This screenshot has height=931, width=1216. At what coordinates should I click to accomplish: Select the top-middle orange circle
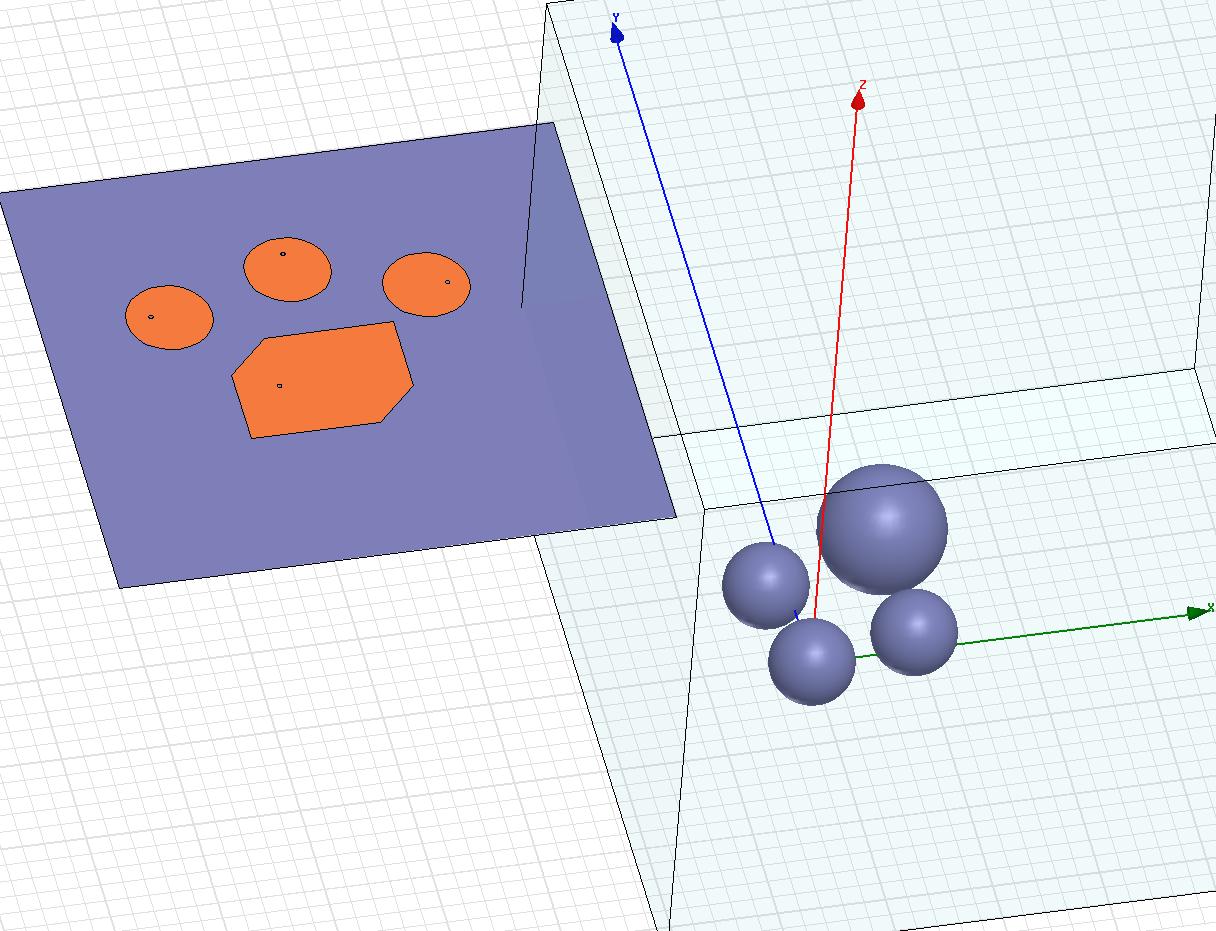[x=287, y=270]
